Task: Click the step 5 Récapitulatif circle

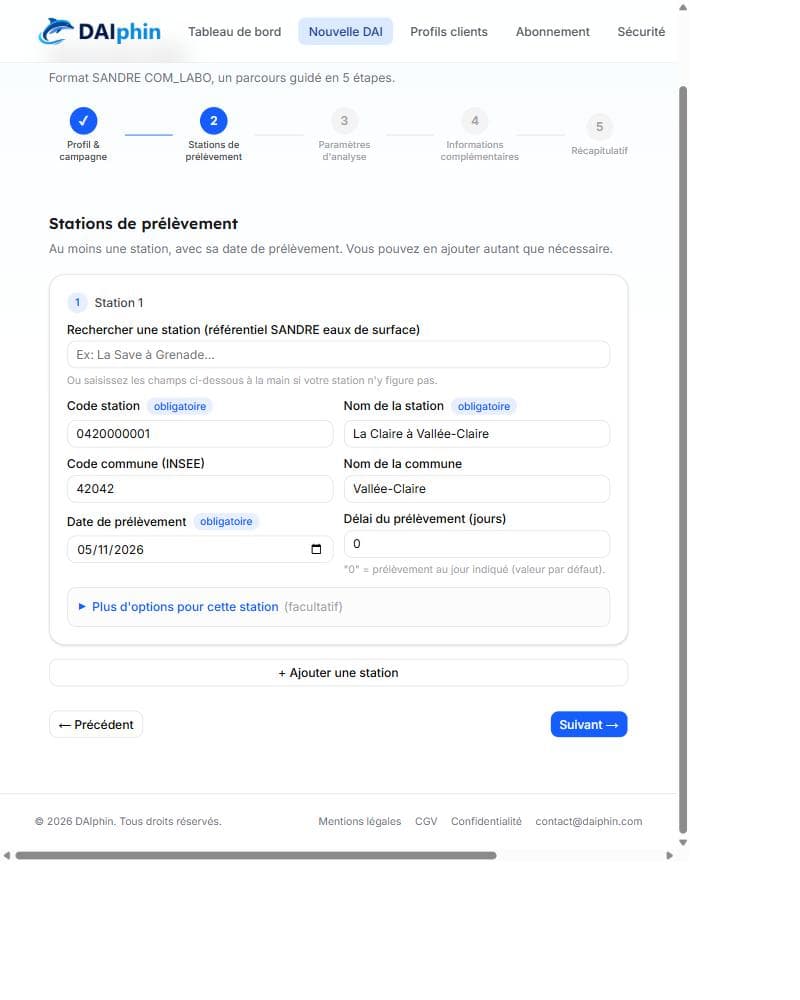Action: point(599,126)
